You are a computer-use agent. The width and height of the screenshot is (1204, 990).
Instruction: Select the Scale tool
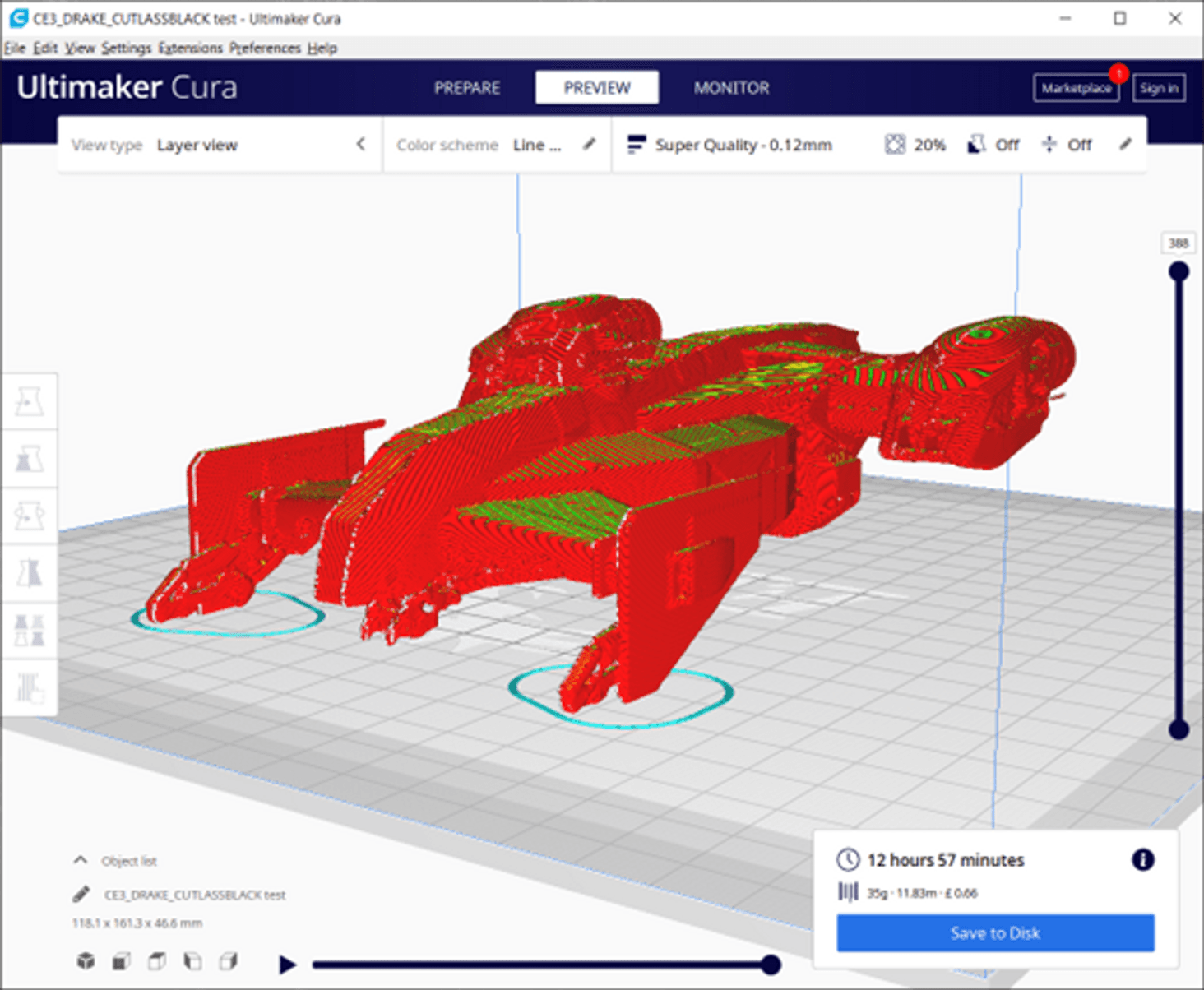coord(30,458)
